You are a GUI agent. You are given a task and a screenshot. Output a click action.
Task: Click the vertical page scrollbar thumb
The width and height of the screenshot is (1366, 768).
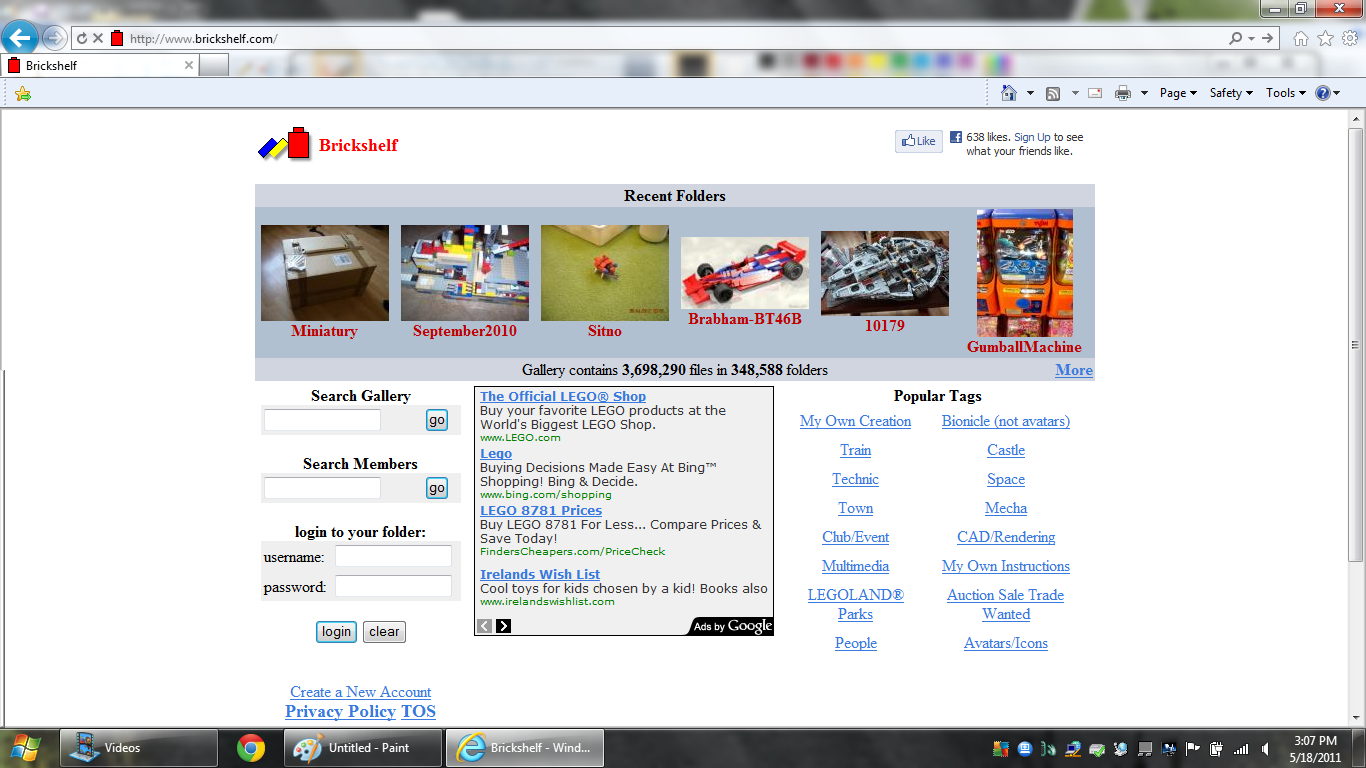tap(1356, 344)
